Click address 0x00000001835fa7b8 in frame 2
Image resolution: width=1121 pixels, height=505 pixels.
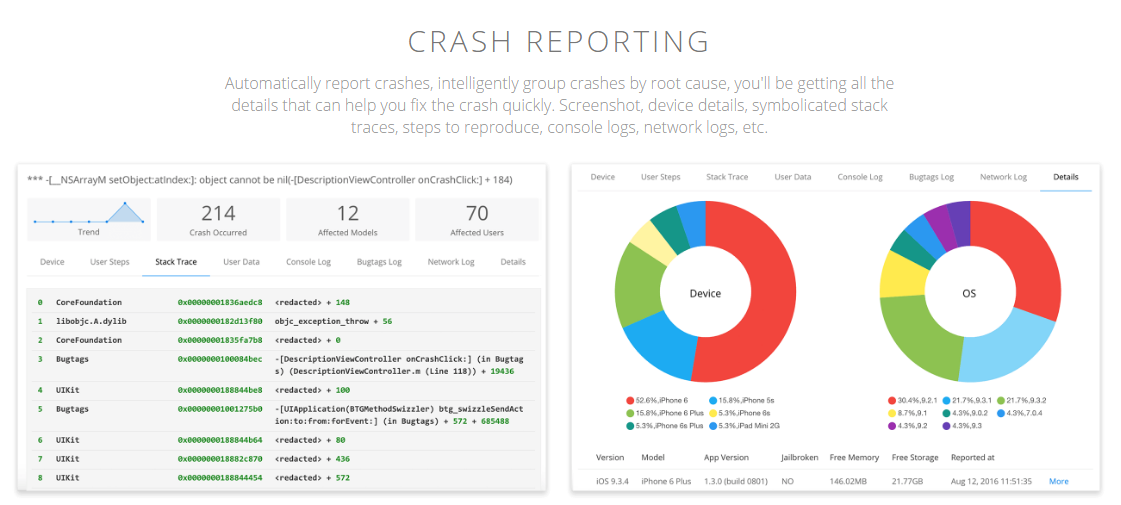(x=220, y=340)
